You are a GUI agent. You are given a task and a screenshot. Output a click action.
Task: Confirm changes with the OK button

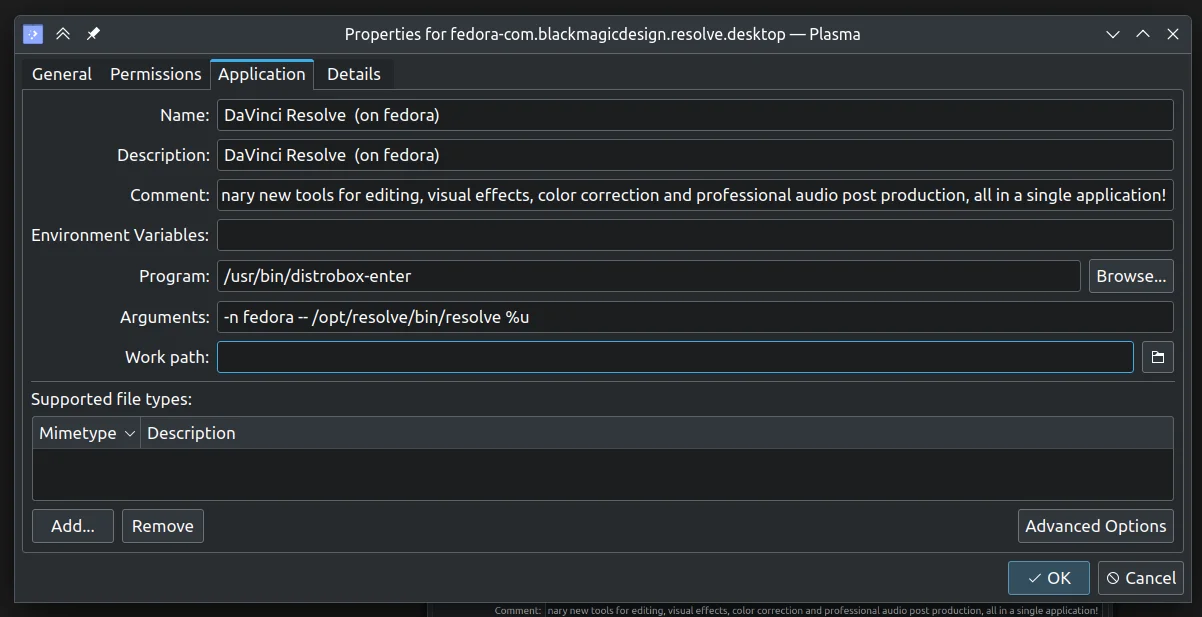[x=1048, y=578]
